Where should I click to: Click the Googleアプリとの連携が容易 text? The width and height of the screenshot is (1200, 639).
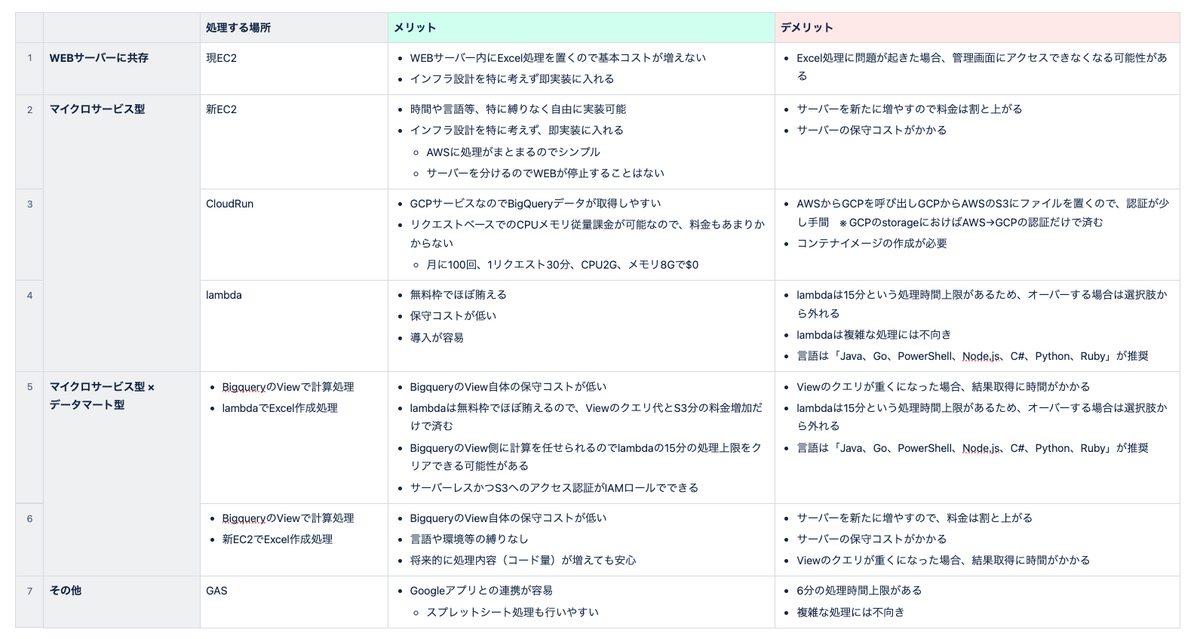pos(481,591)
